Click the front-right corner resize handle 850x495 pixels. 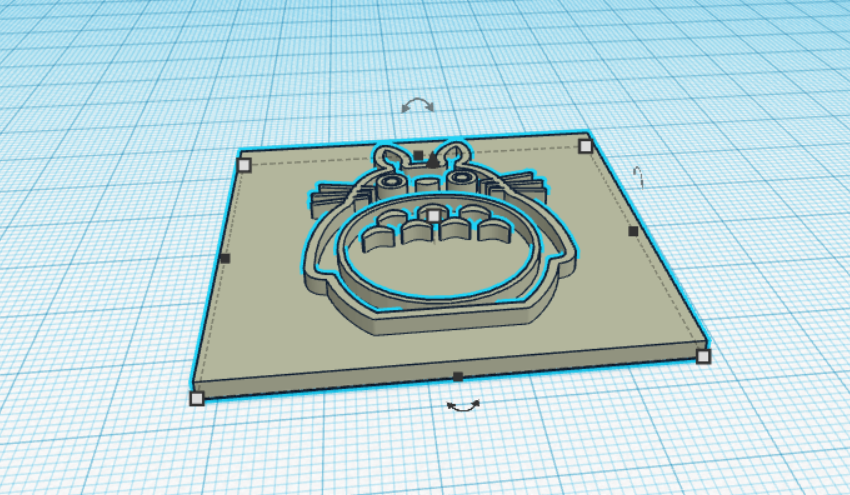coord(703,356)
